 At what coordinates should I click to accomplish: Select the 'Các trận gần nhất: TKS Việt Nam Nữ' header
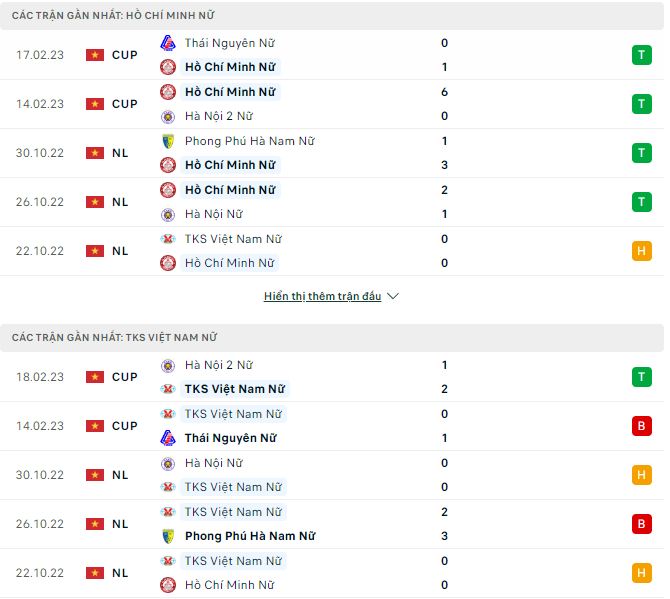coord(114,338)
